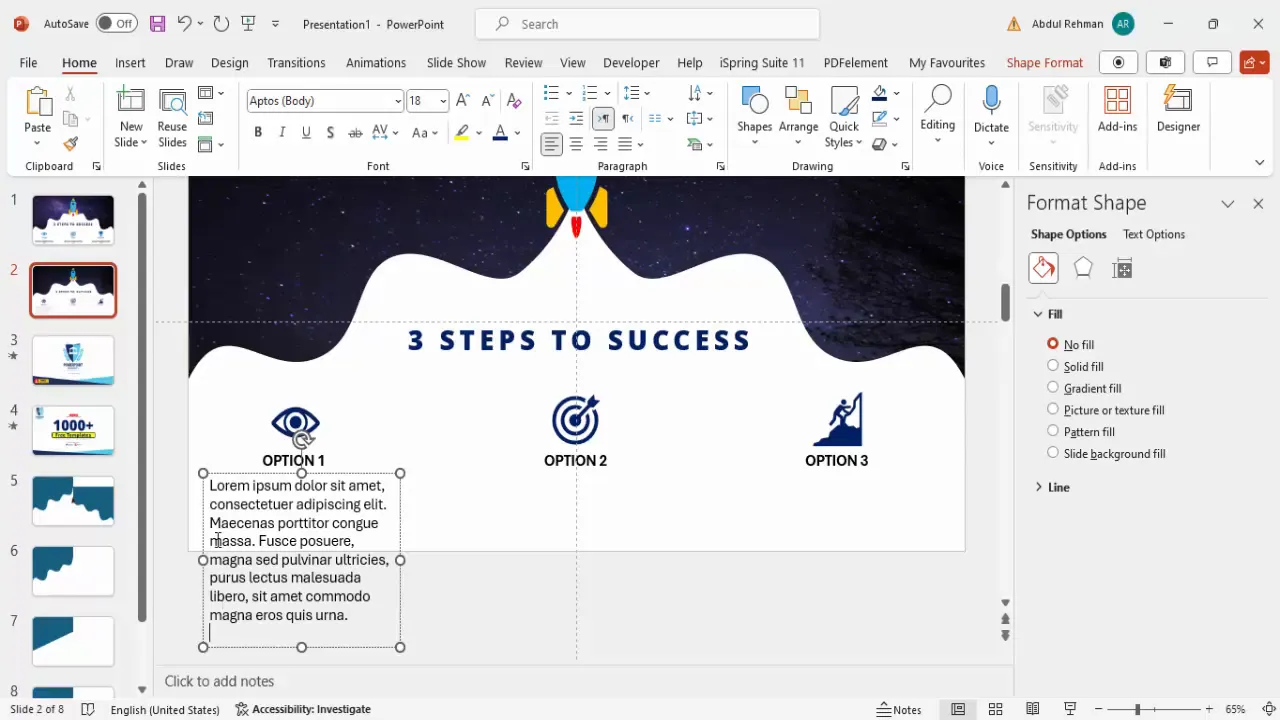Clear all formatting icon
Image resolution: width=1280 pixels, height=720 pixels.
tap(514, 101)
